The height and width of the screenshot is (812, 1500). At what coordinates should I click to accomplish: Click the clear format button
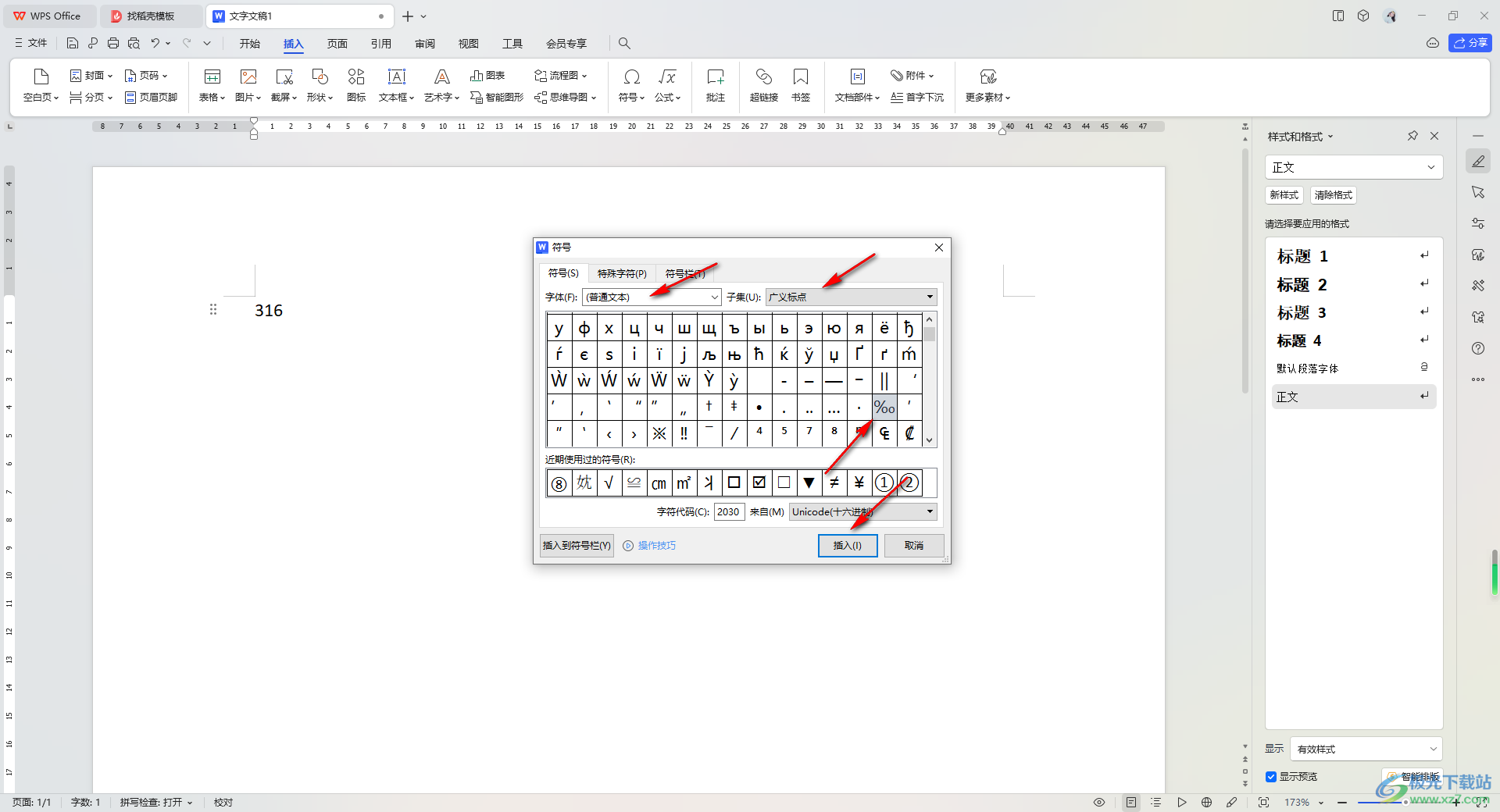click(x=1334, y=195)
